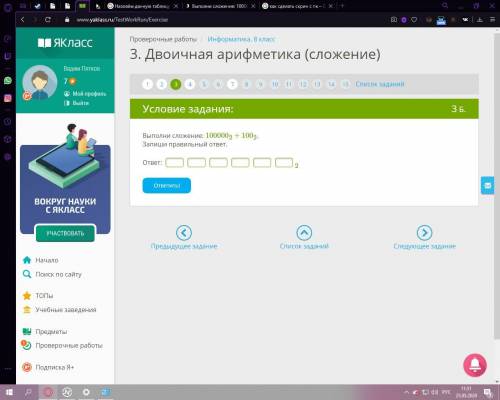This screenshot has width=500, height=400.
Task: Go to Начало home icon
Action: click(x=27, y=260)
